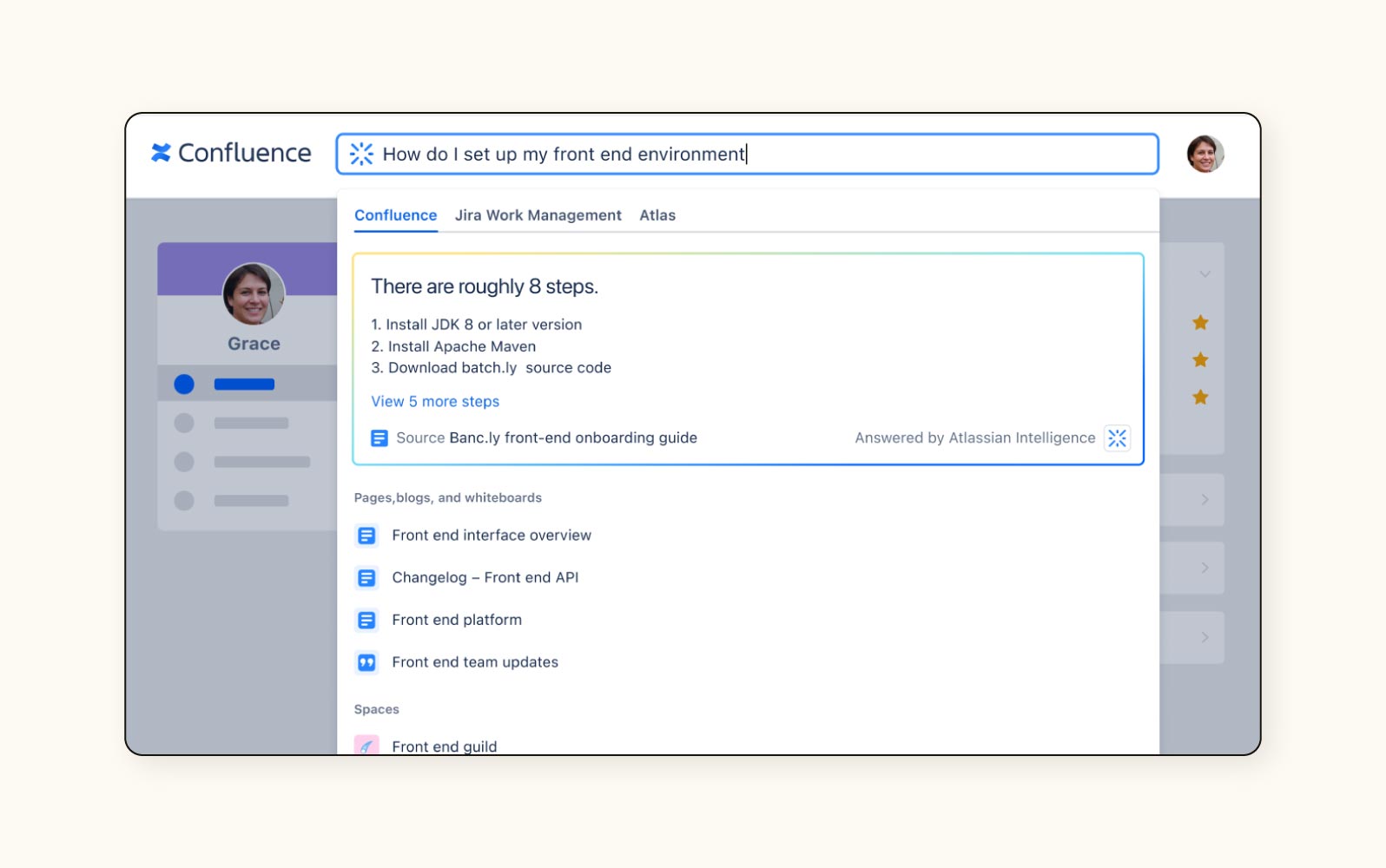Click the Confluence logo

pyautogui.click(x=231, y=153)
